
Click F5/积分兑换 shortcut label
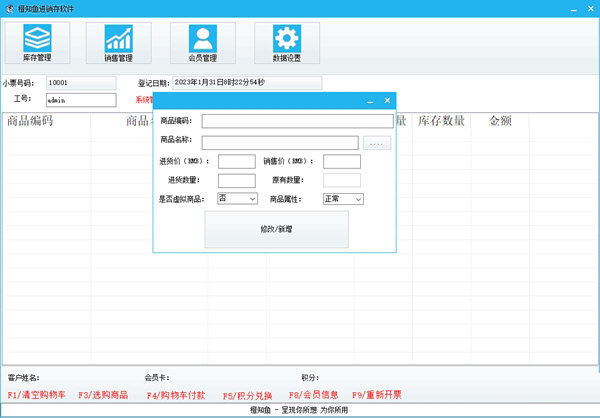click(248, 396)
